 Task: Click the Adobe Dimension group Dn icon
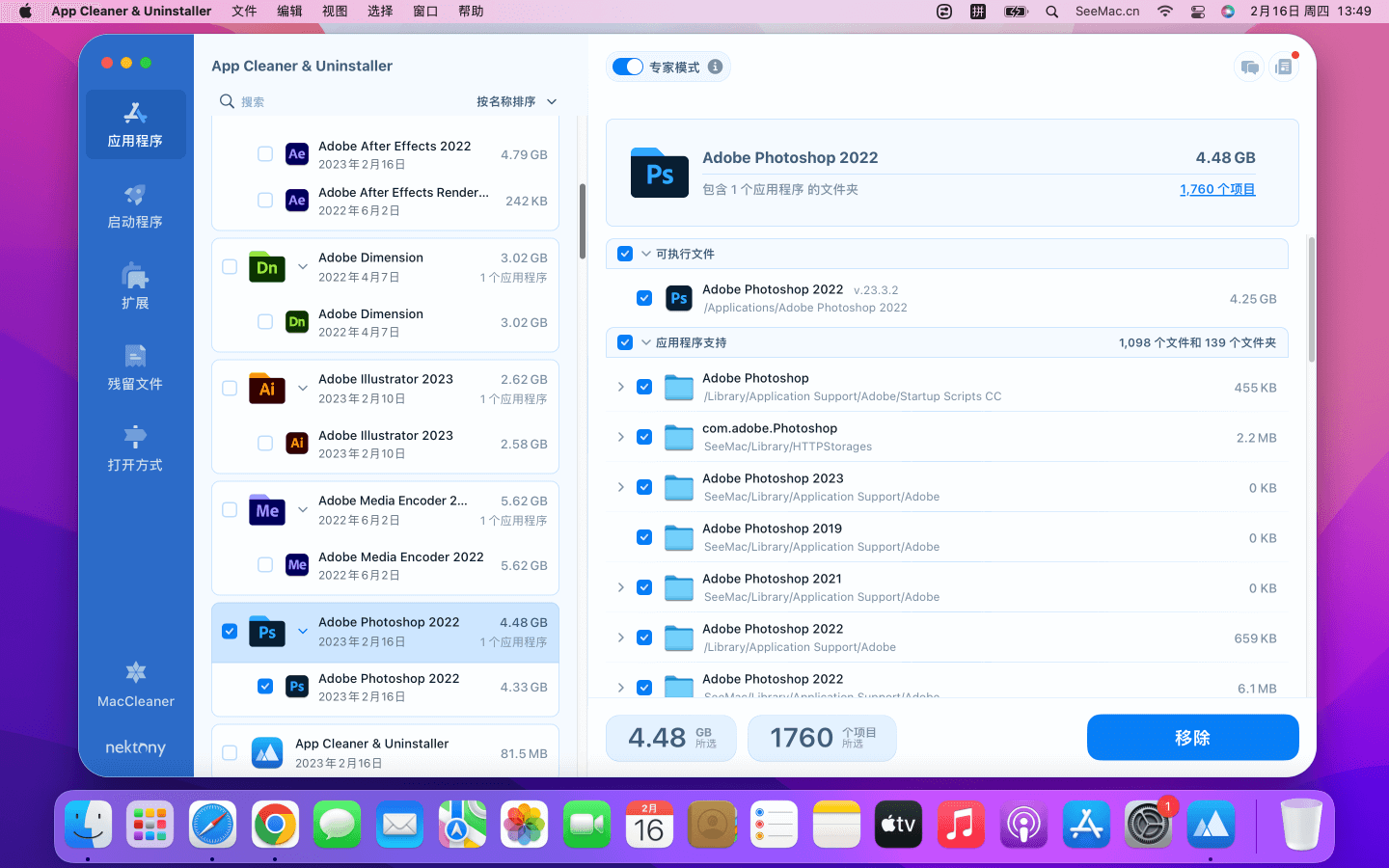pos(267,267)
